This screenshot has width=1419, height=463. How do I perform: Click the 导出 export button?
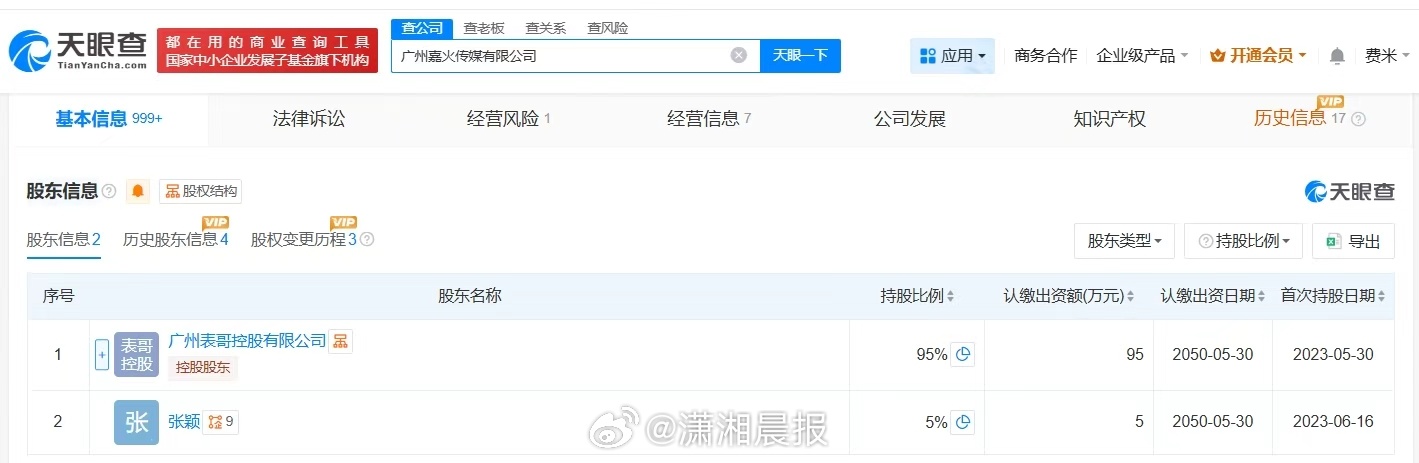tap(1353, 241)
